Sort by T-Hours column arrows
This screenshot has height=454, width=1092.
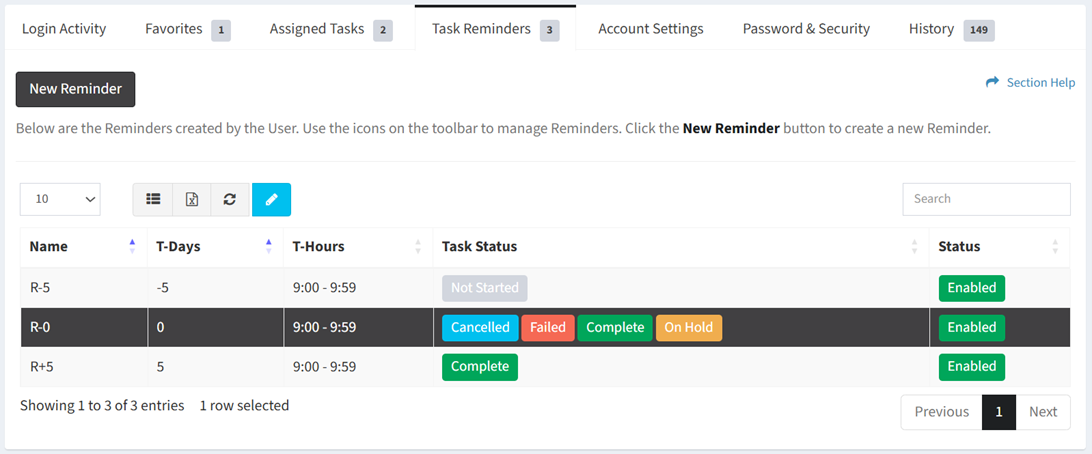point(418,246)
